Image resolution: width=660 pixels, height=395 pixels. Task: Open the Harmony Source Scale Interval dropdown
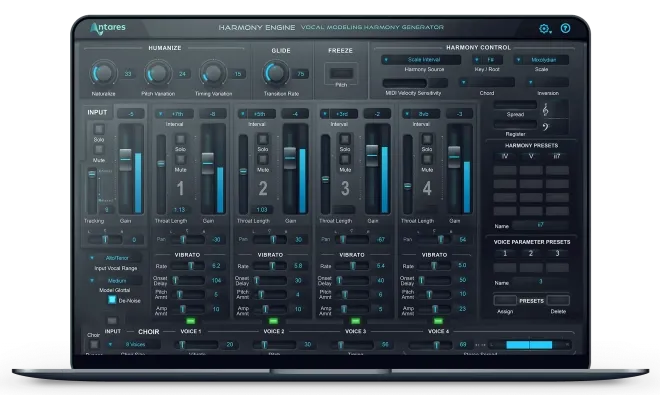[421, 60]
